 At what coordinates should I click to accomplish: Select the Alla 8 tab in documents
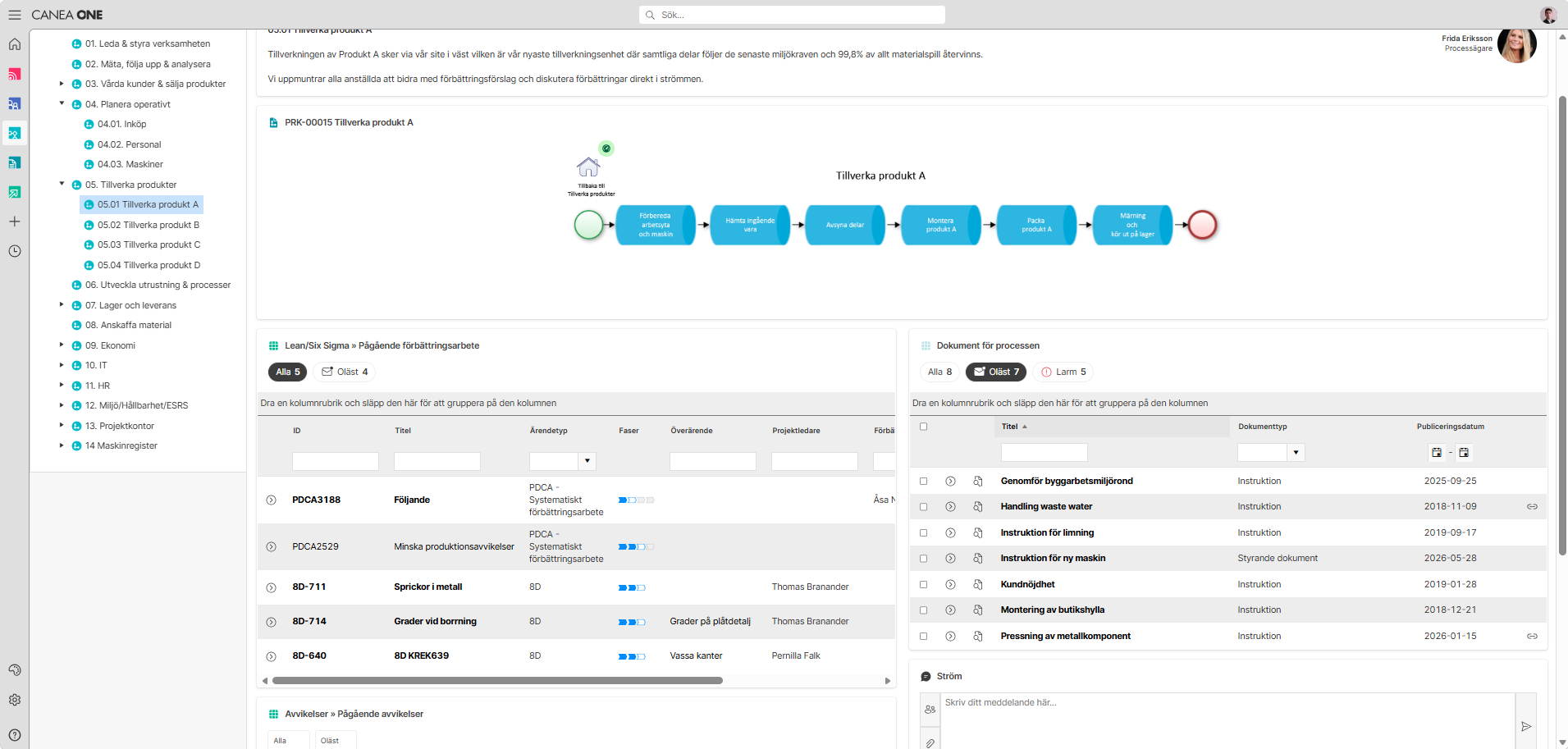click(939, 372)
